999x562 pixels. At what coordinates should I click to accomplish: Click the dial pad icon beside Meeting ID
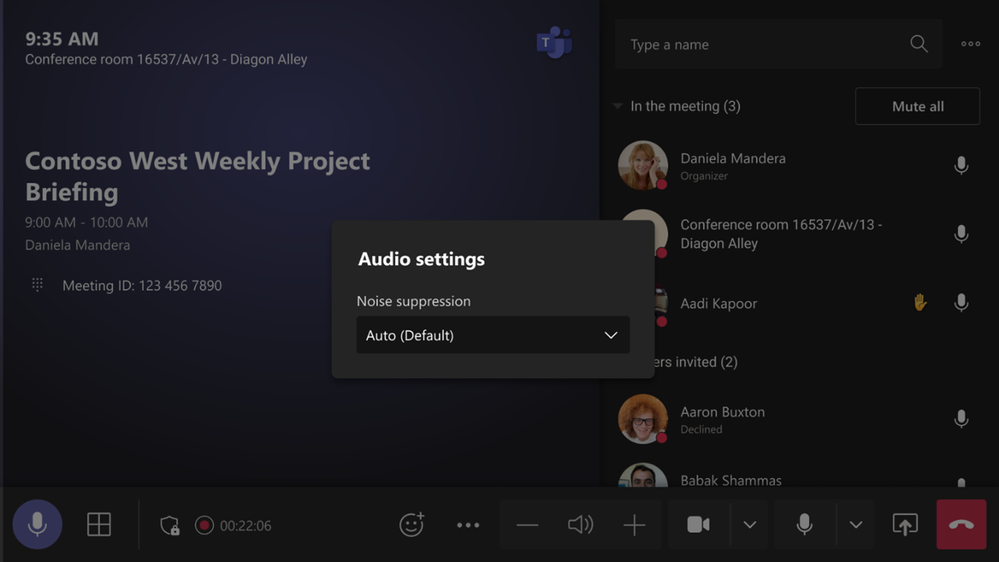(x=38, y=285)
